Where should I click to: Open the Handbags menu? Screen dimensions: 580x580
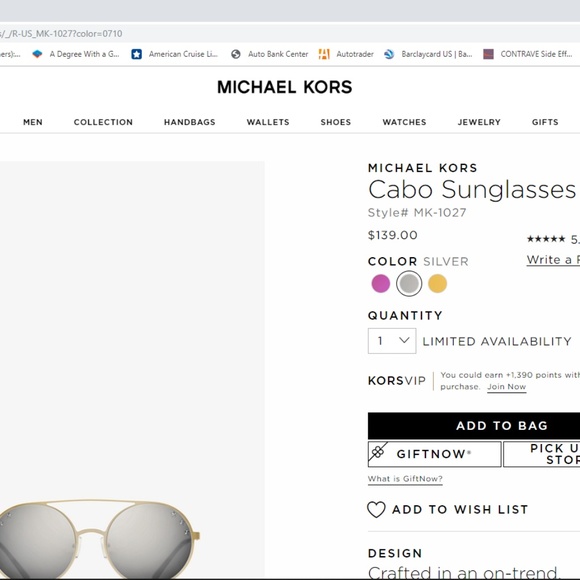[190, 122]
